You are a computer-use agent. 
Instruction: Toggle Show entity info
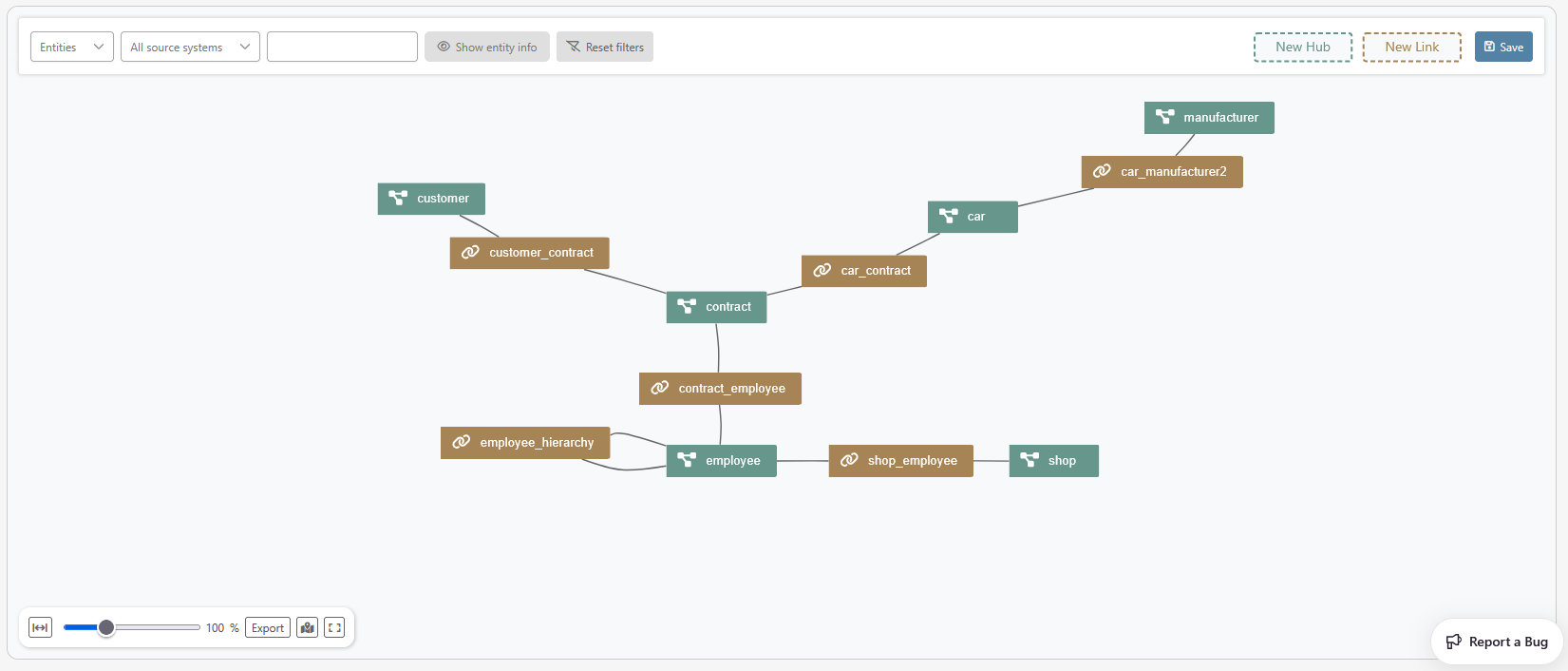tap(486, 47)
